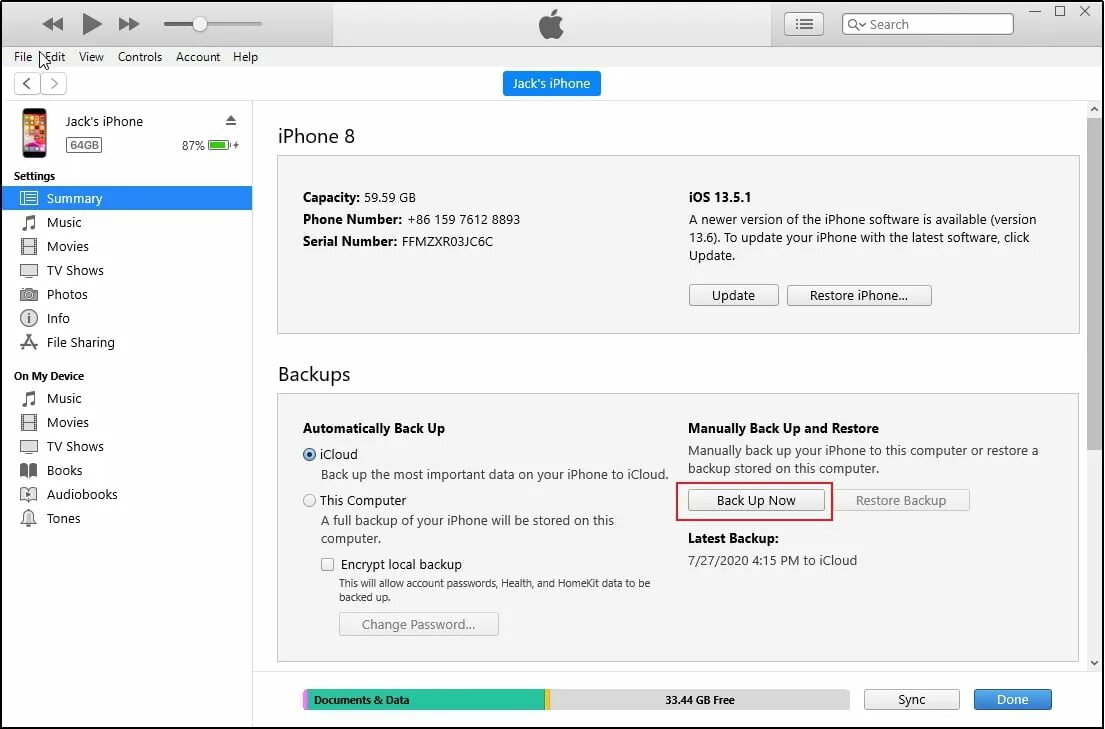1105x729 pixels.
Task: Open Music icon under On My Device
Action: click(x=29, y=399)
